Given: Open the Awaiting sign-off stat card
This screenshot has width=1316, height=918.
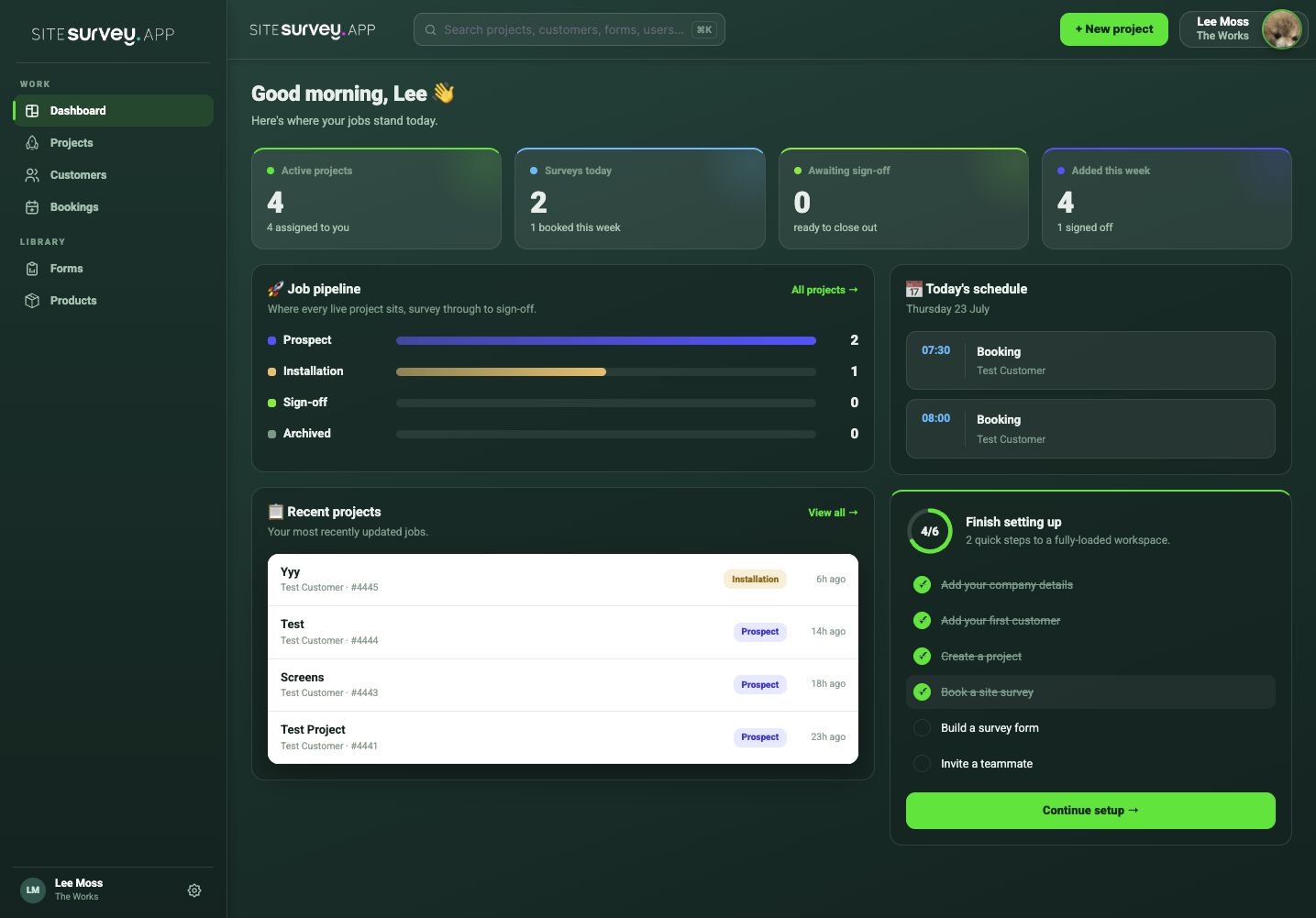Looking at the screenshot, I should (903, 198).
